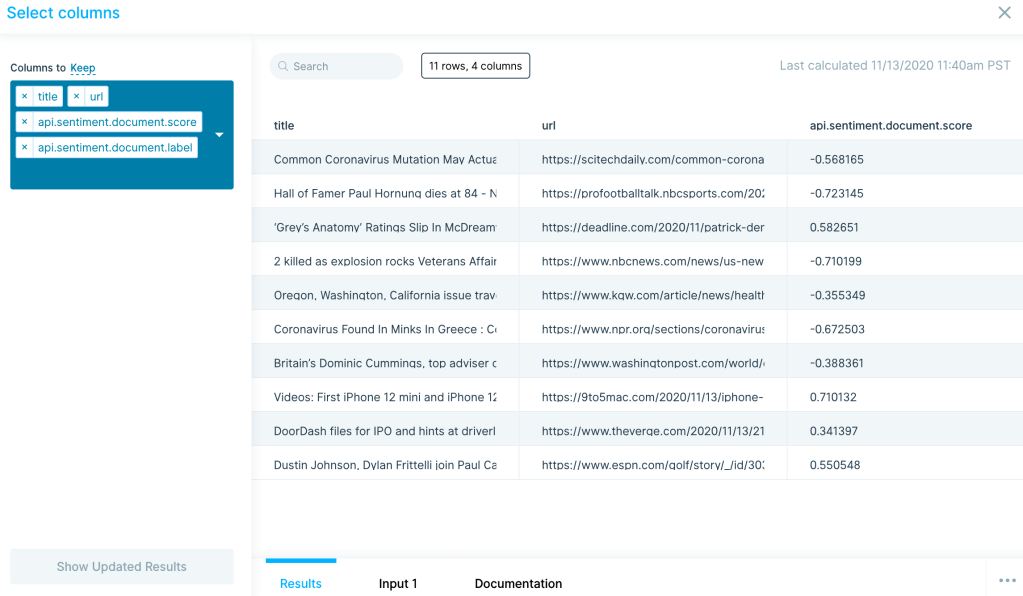
Task: Click the url column header
Action: click(549, 126)
